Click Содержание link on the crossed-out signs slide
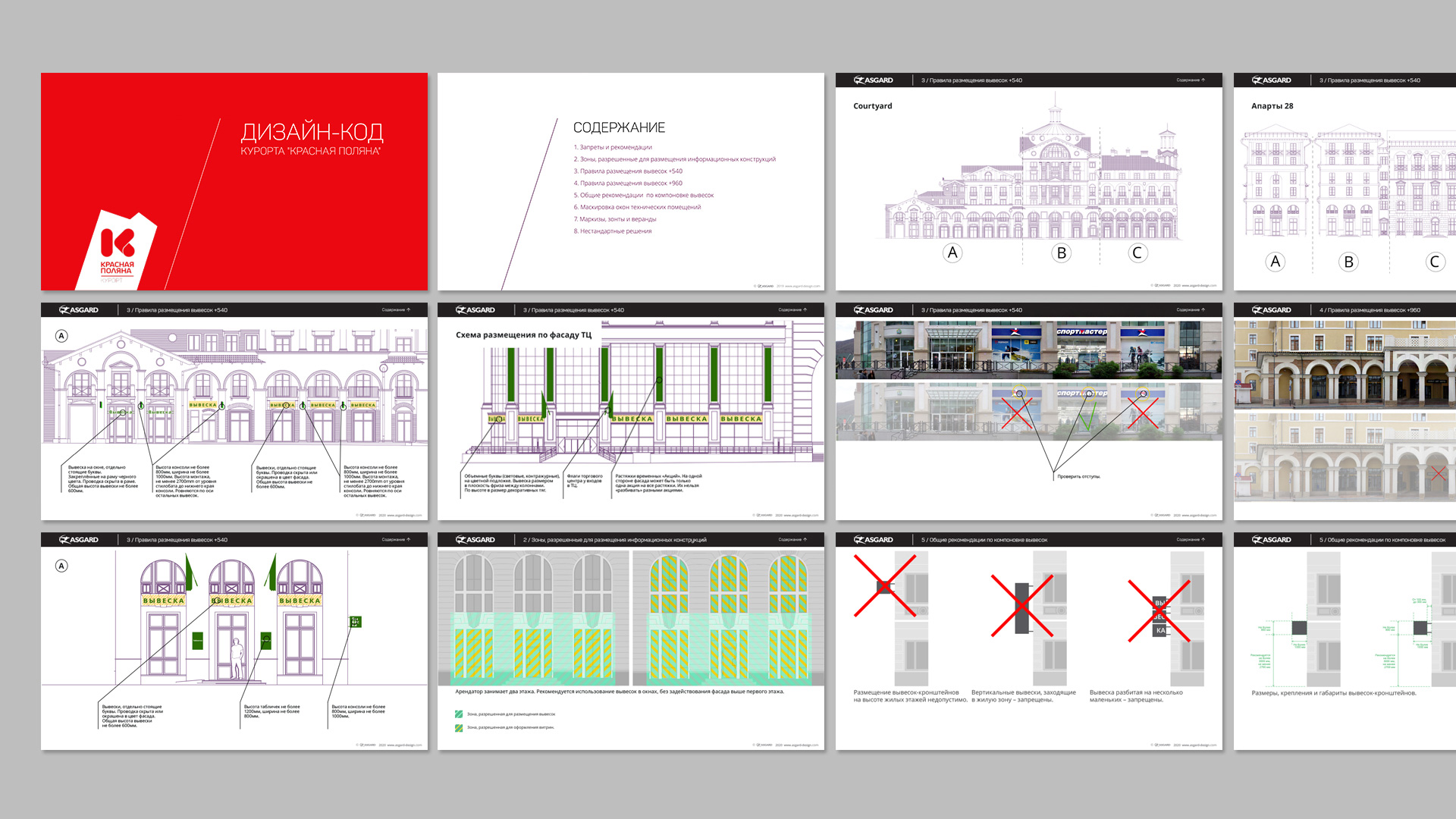The height and width of the screenshot is (819, 1456). pos(1191,540)
